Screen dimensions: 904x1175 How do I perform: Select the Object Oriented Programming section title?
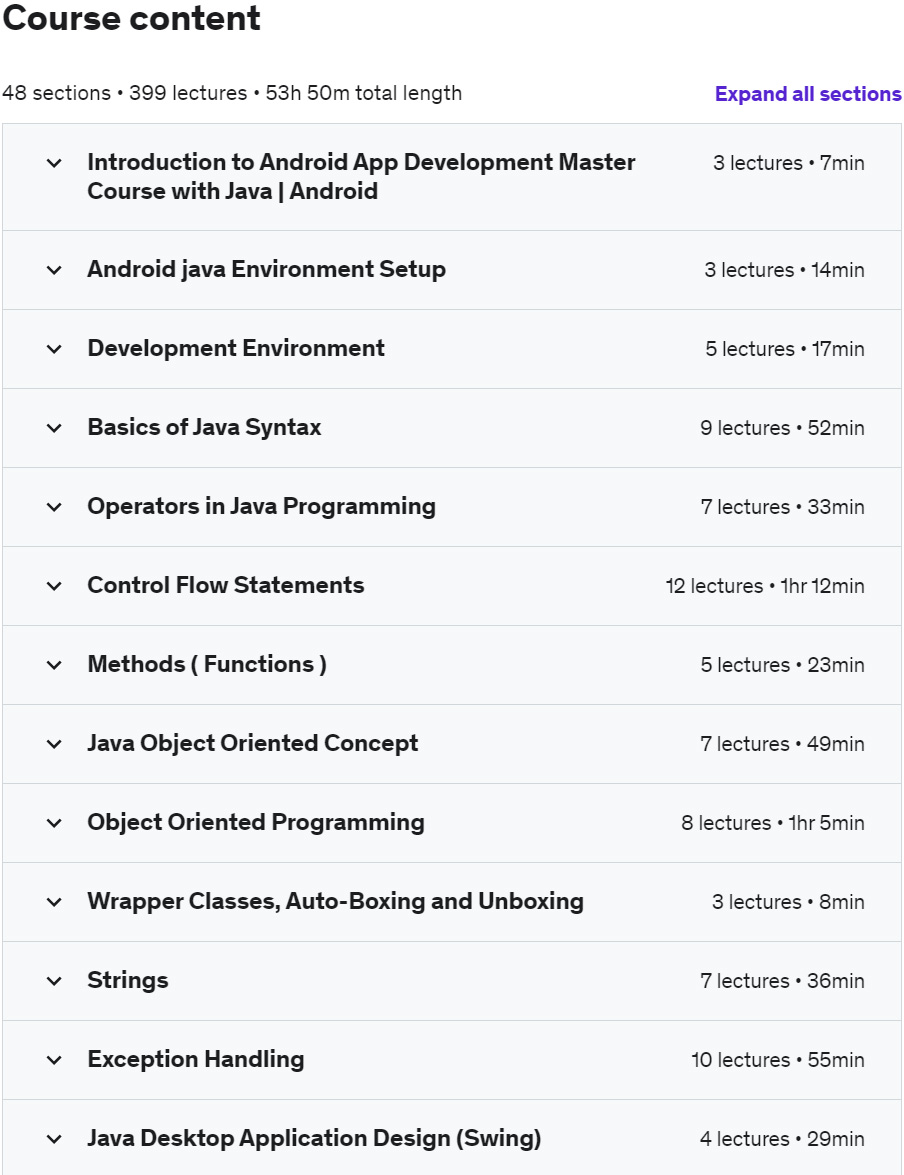(256, 822)
